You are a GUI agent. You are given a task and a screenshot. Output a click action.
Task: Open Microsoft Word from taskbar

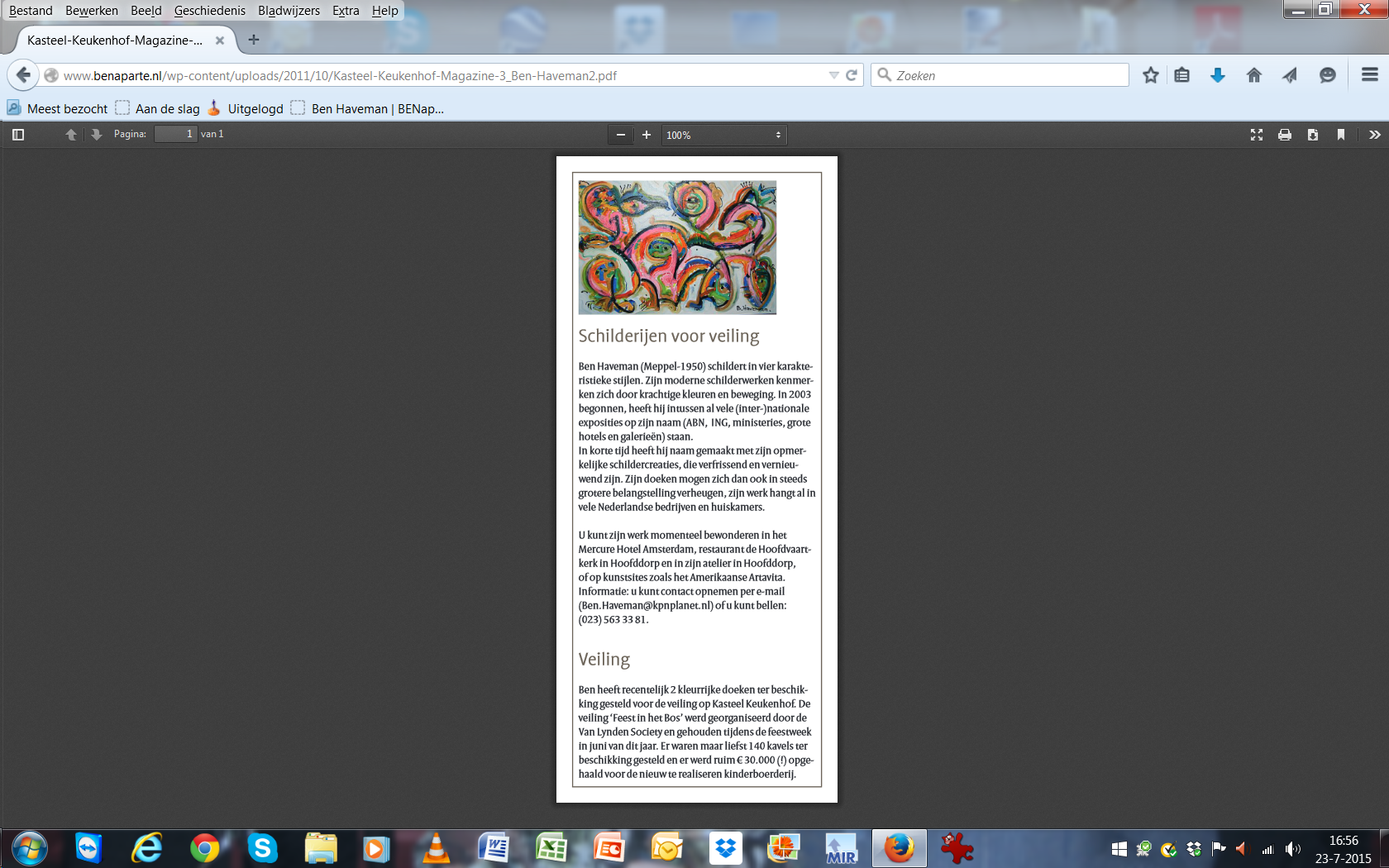click(494, 848)
